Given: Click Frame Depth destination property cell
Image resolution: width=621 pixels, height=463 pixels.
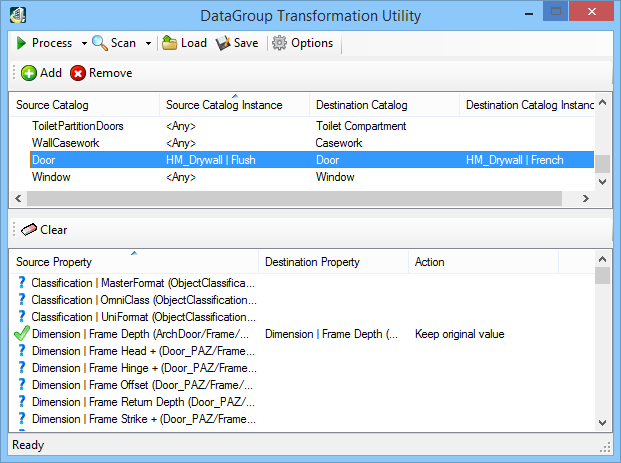Looking at the screenshot, I should pos(331,334).
